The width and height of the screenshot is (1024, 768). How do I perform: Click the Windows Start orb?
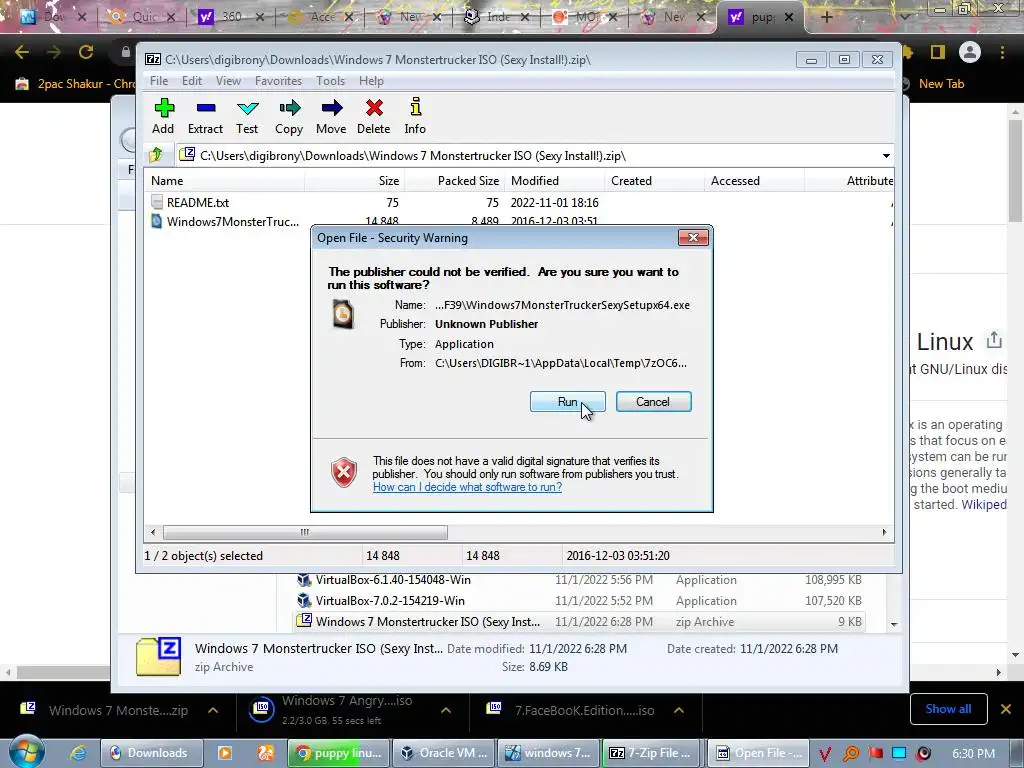click(x=26, y=752)
